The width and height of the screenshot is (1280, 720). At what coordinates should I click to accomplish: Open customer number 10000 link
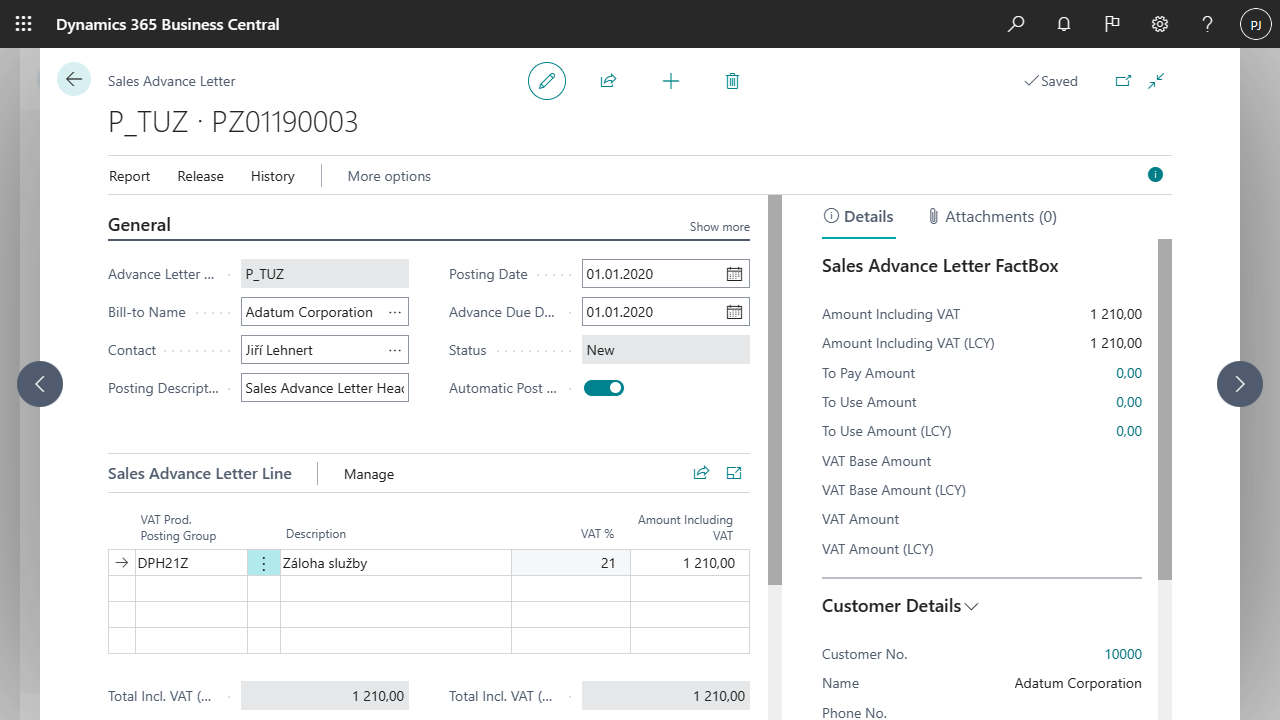click(1123, 654)
